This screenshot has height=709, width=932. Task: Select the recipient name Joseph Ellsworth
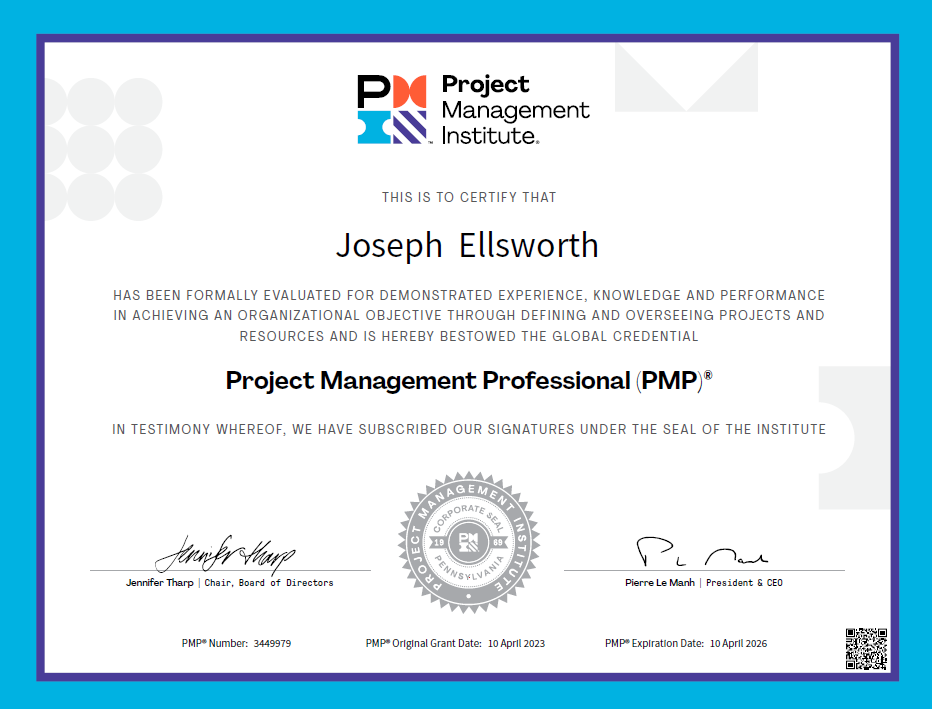click(x=467, y=246)
